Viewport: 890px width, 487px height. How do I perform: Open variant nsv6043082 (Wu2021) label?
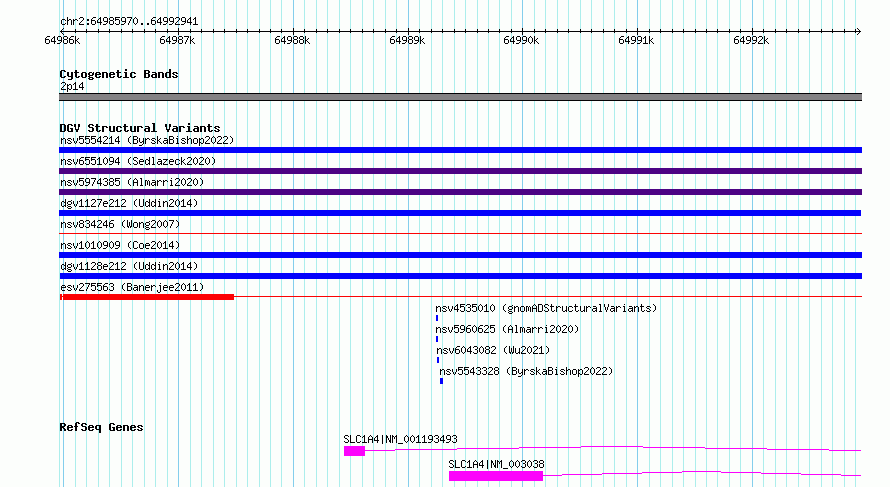tap(493, 350)
